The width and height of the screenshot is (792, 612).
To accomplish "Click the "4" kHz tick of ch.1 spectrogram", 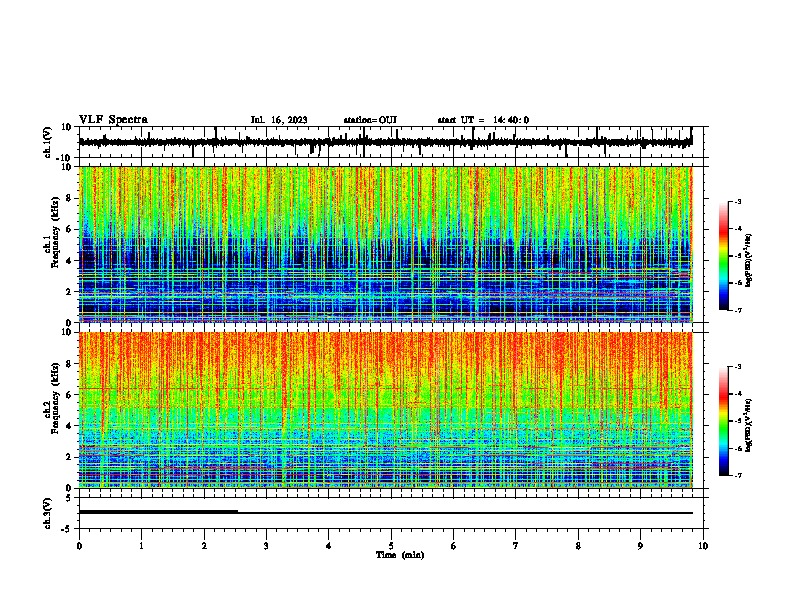I will [x=69, y=261].
